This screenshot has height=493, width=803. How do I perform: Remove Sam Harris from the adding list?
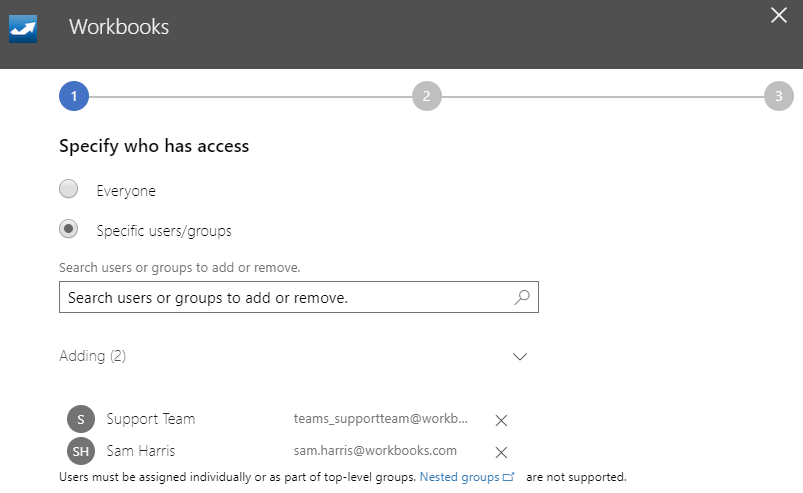(501, 452)
